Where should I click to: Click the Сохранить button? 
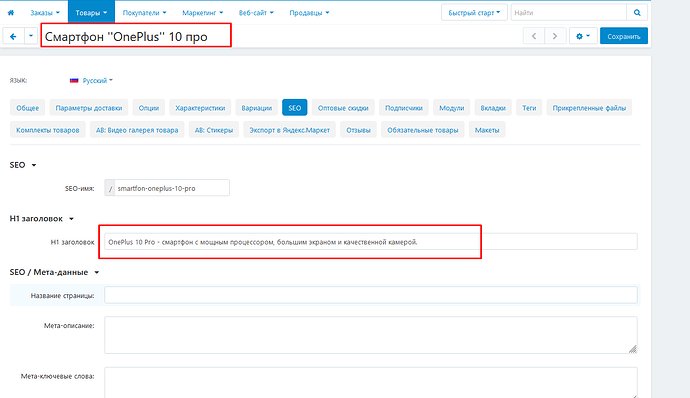tap(624, 36)
